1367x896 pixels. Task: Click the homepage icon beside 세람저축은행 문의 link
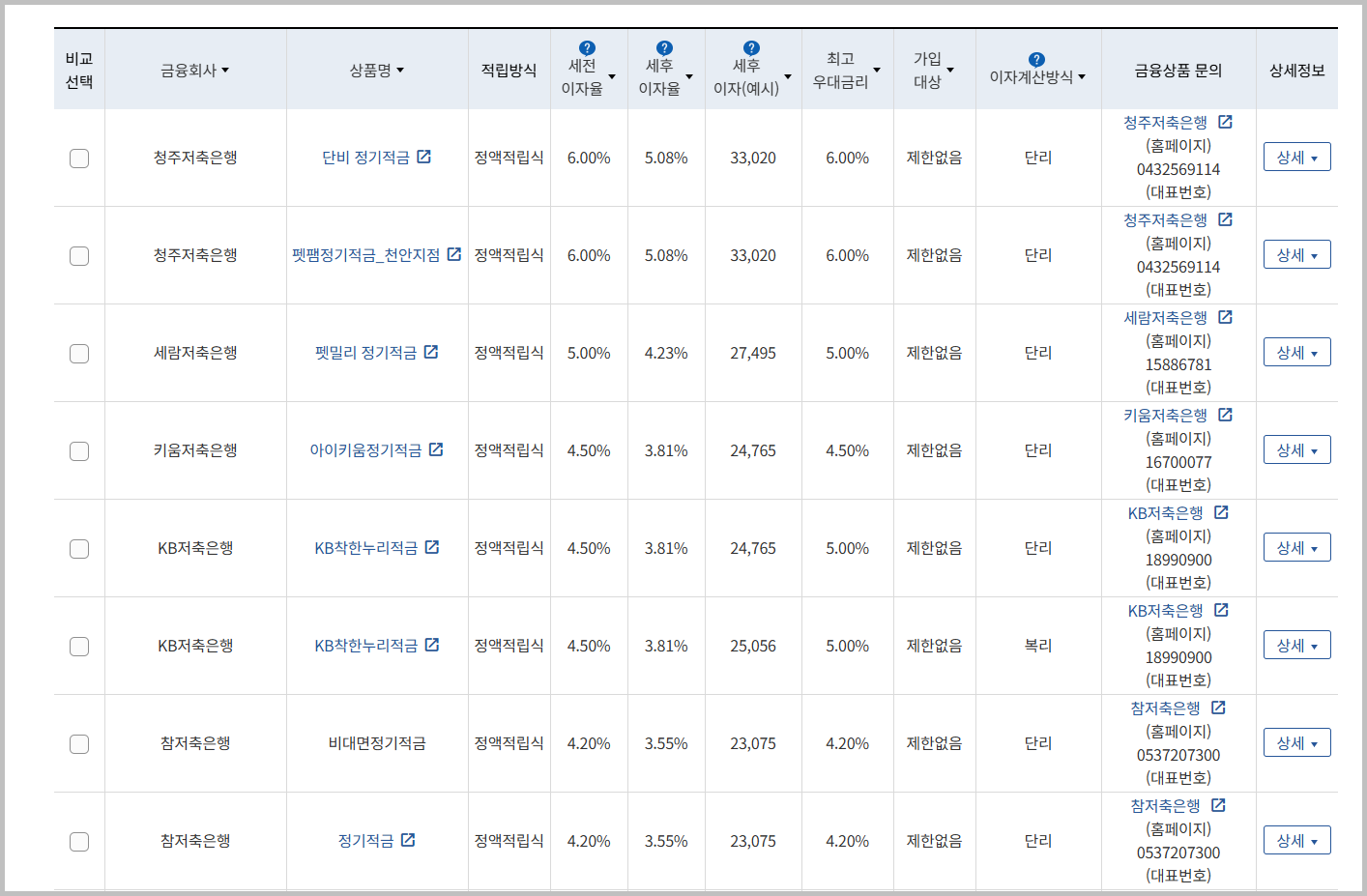tap(1225, 317)
